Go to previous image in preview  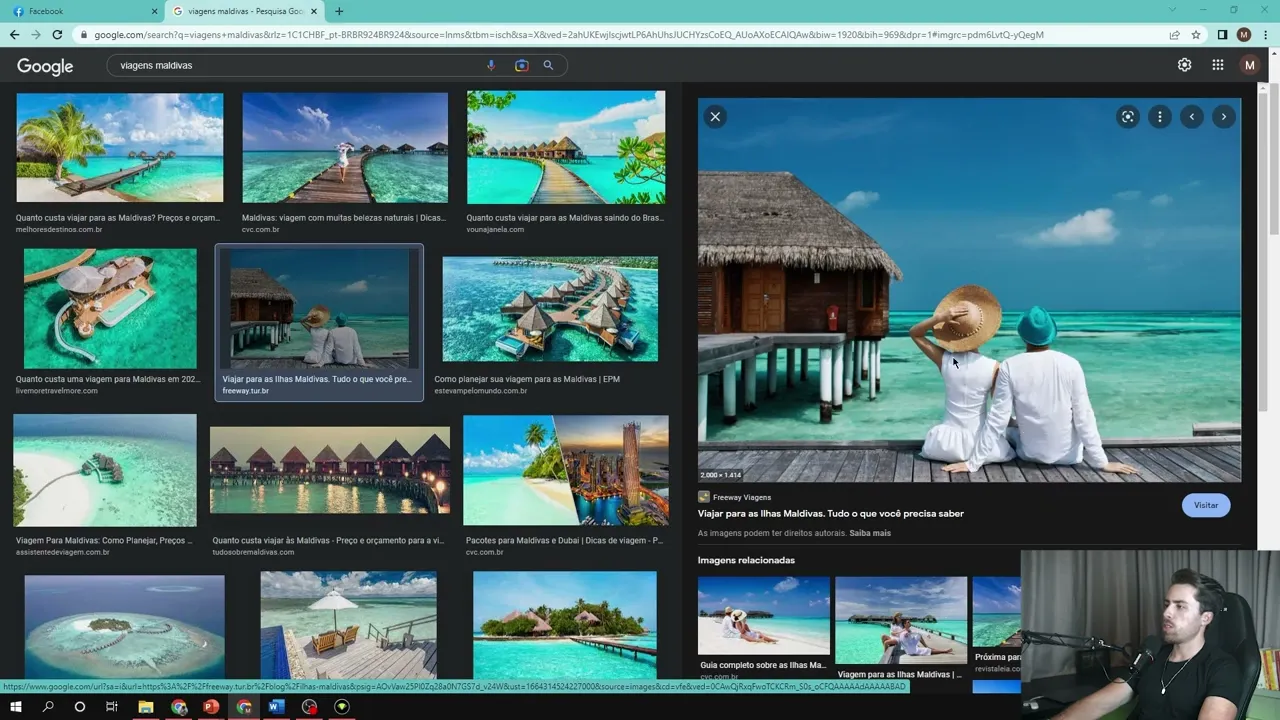click(1192, 117)
